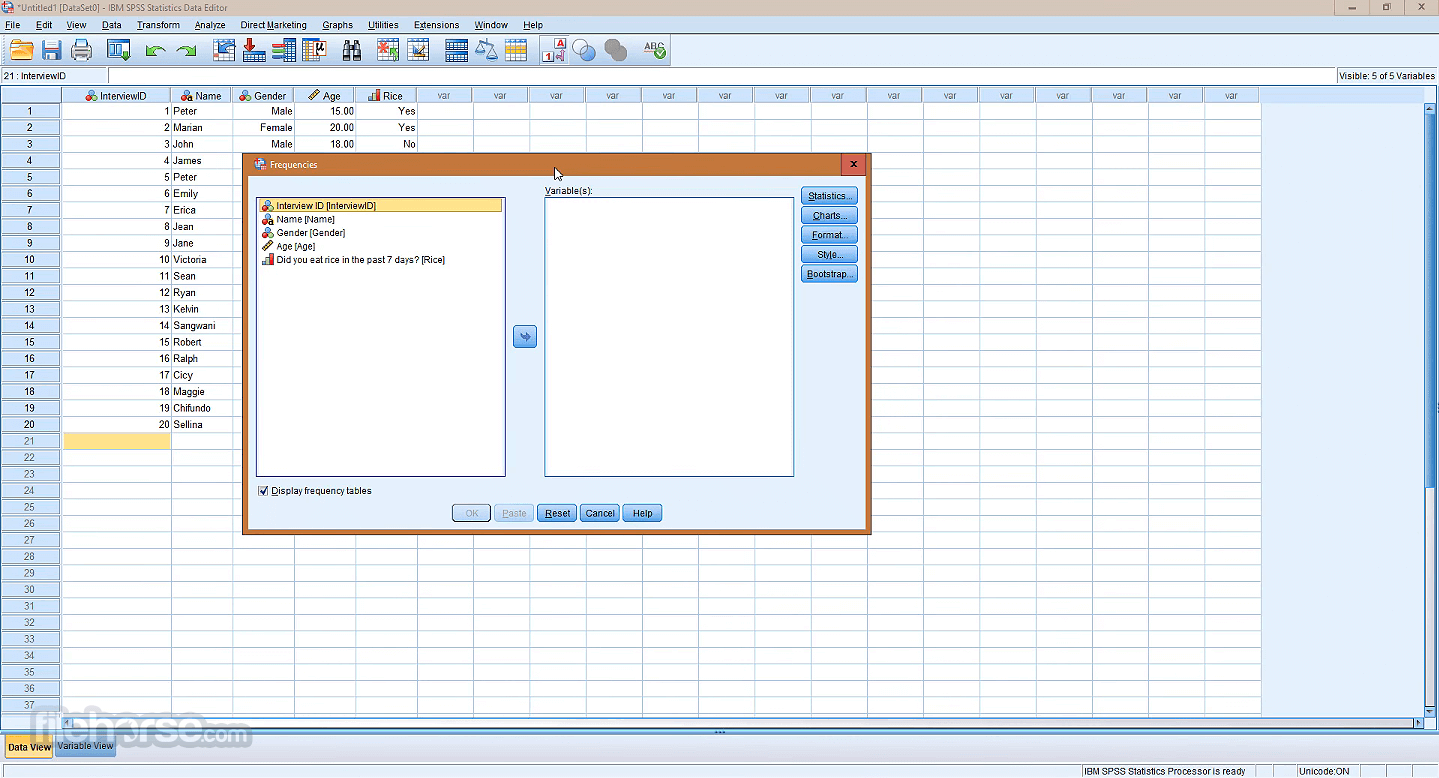The height and width of the screenshot is (778, 1439).
Task: Click the Bootstrap... button
Action: pyautogui.click(x=829, y=274)
